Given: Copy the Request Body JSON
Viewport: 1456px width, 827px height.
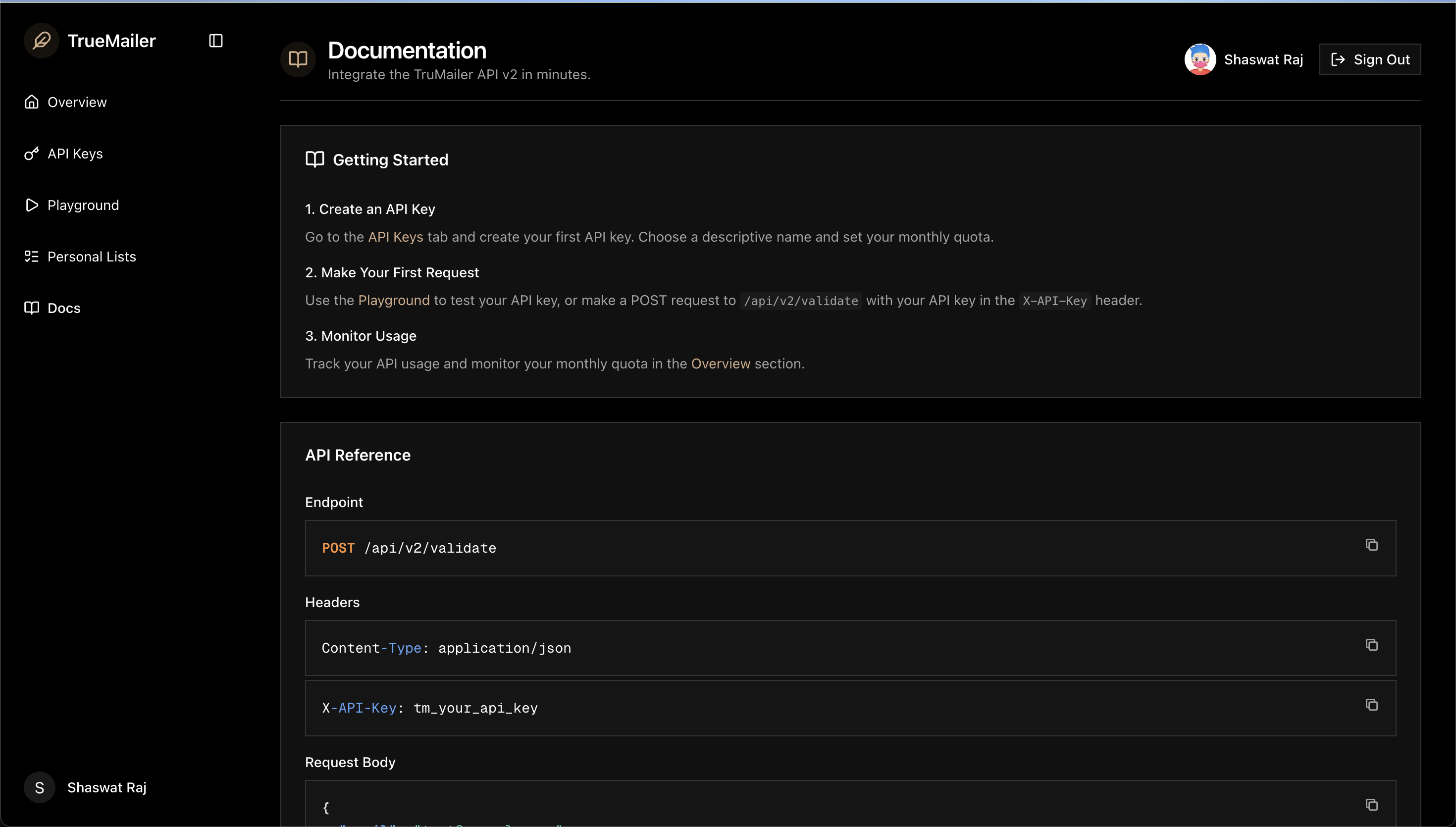Looking at the screenshot, I should tap(1371, 805).
